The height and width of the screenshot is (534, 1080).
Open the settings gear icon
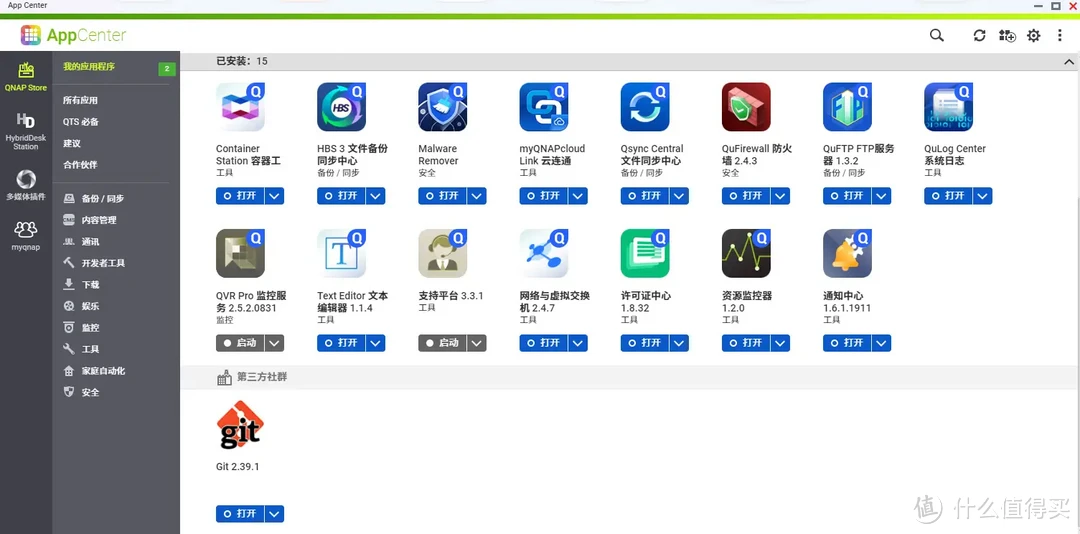1034,35
